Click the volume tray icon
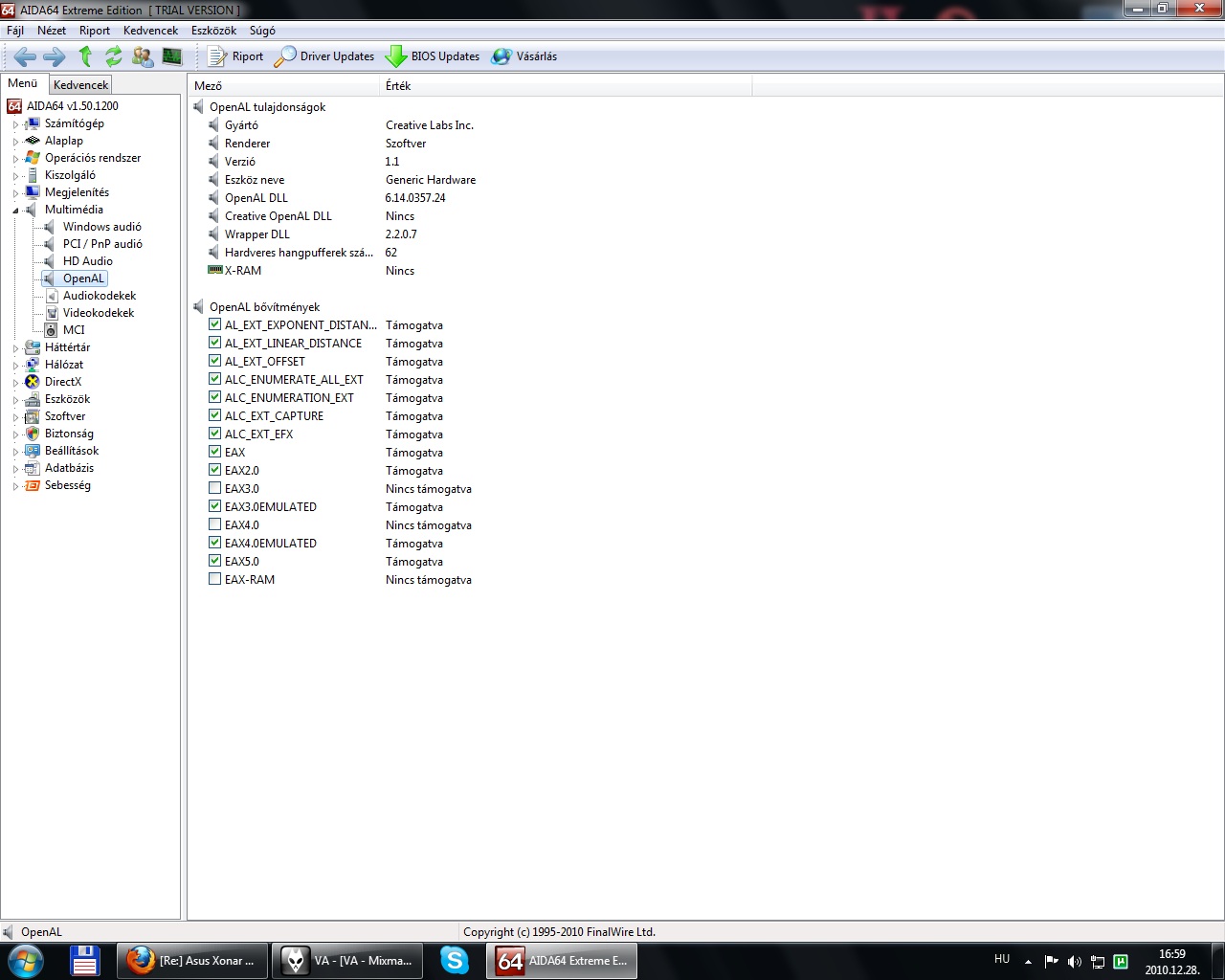This screenshot has height=980, width=1225. 1075,961
